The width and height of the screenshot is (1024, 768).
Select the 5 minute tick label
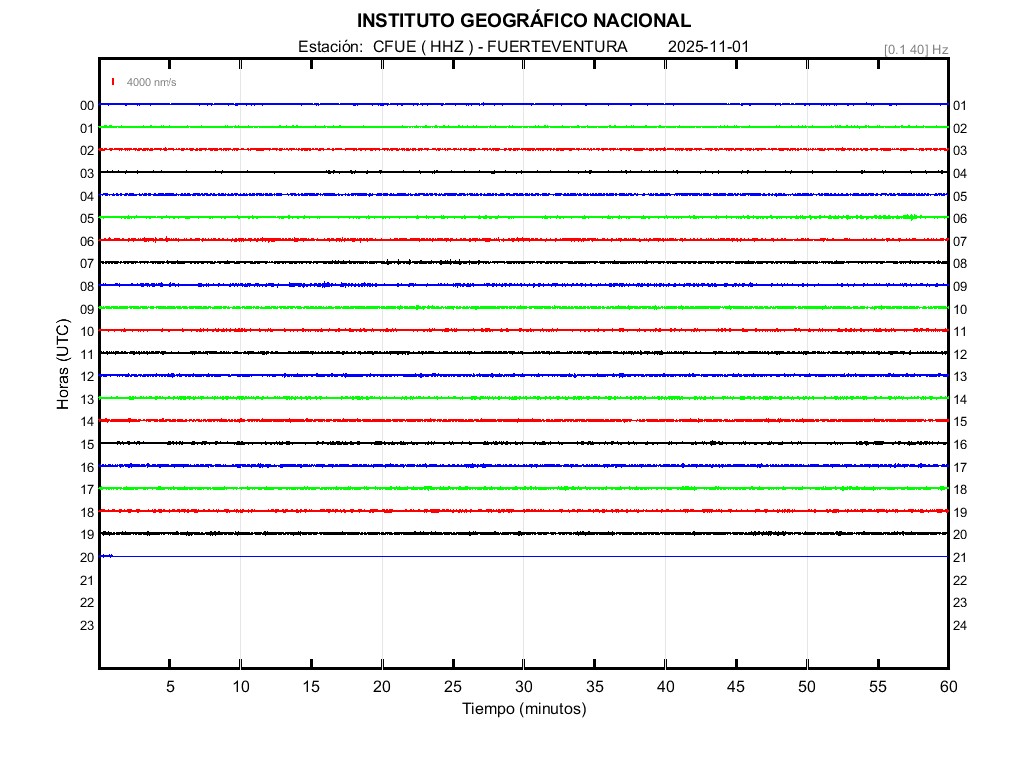170,686
